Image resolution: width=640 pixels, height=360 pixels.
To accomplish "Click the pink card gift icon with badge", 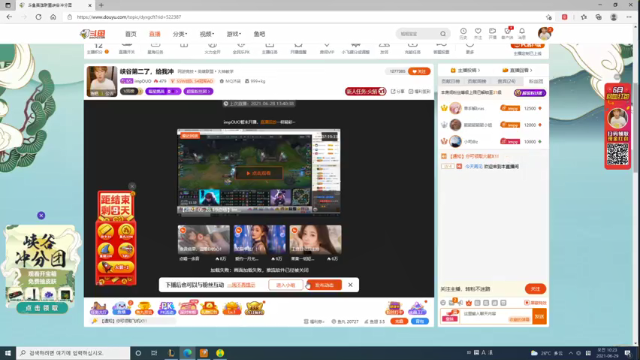I will tap(188, 308).
